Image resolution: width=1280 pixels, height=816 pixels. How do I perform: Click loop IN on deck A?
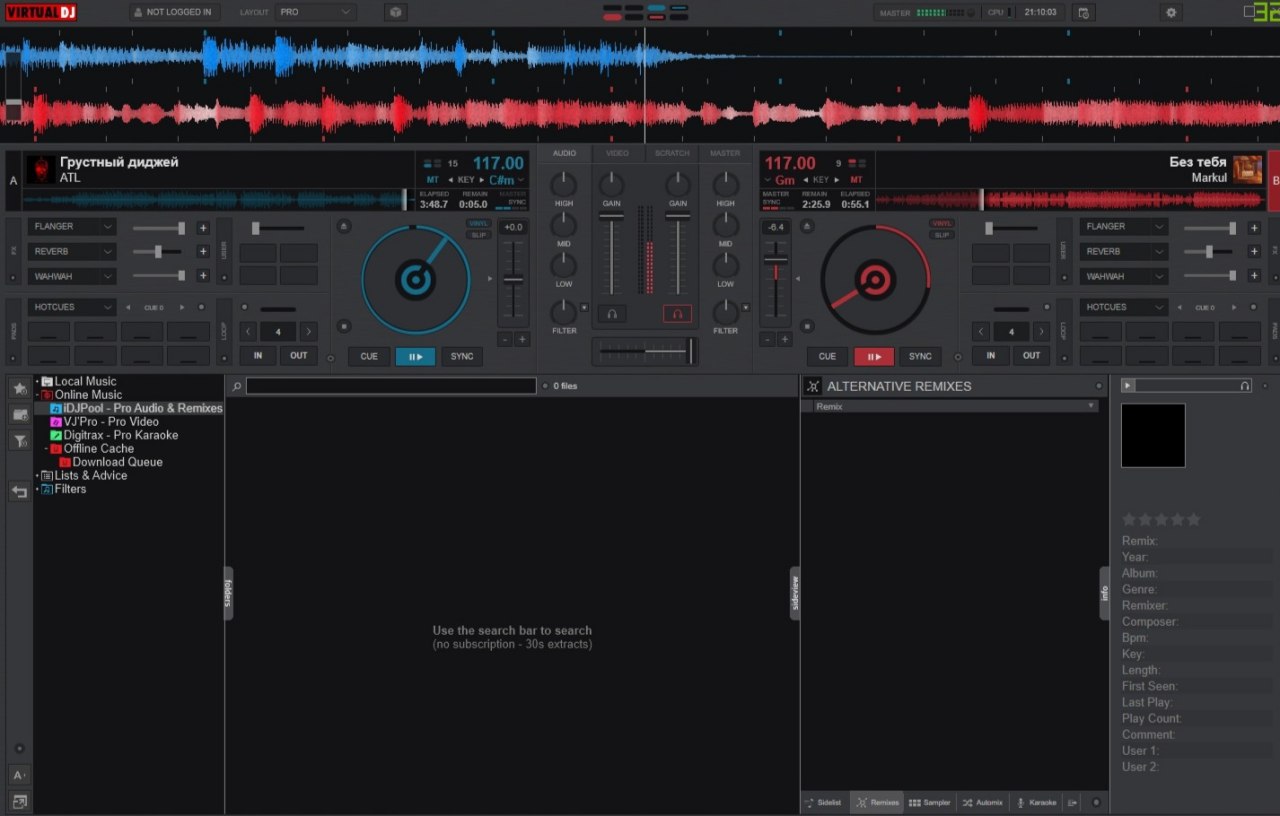[258, 356]
